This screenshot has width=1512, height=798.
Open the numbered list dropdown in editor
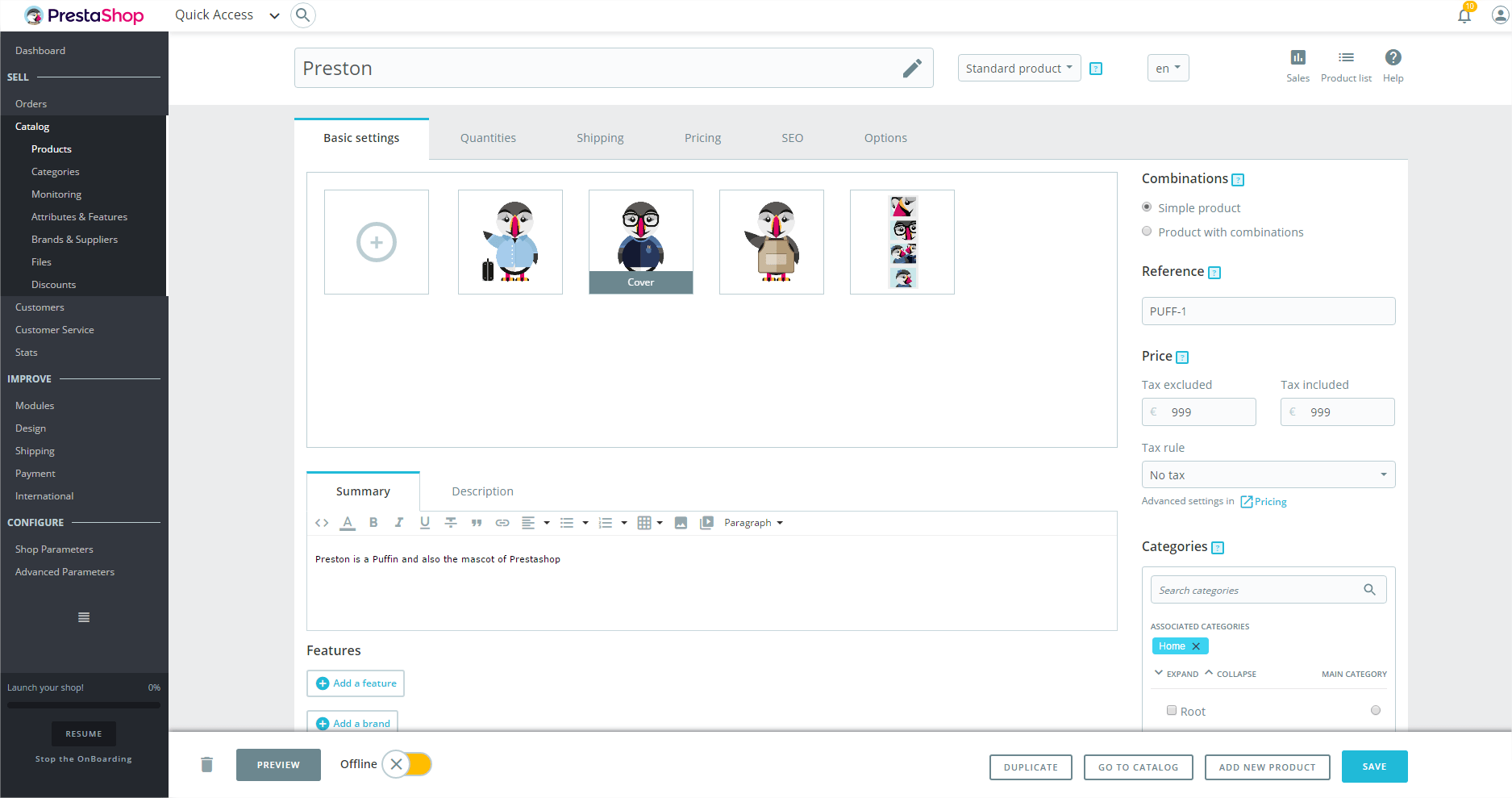(613, 523)
